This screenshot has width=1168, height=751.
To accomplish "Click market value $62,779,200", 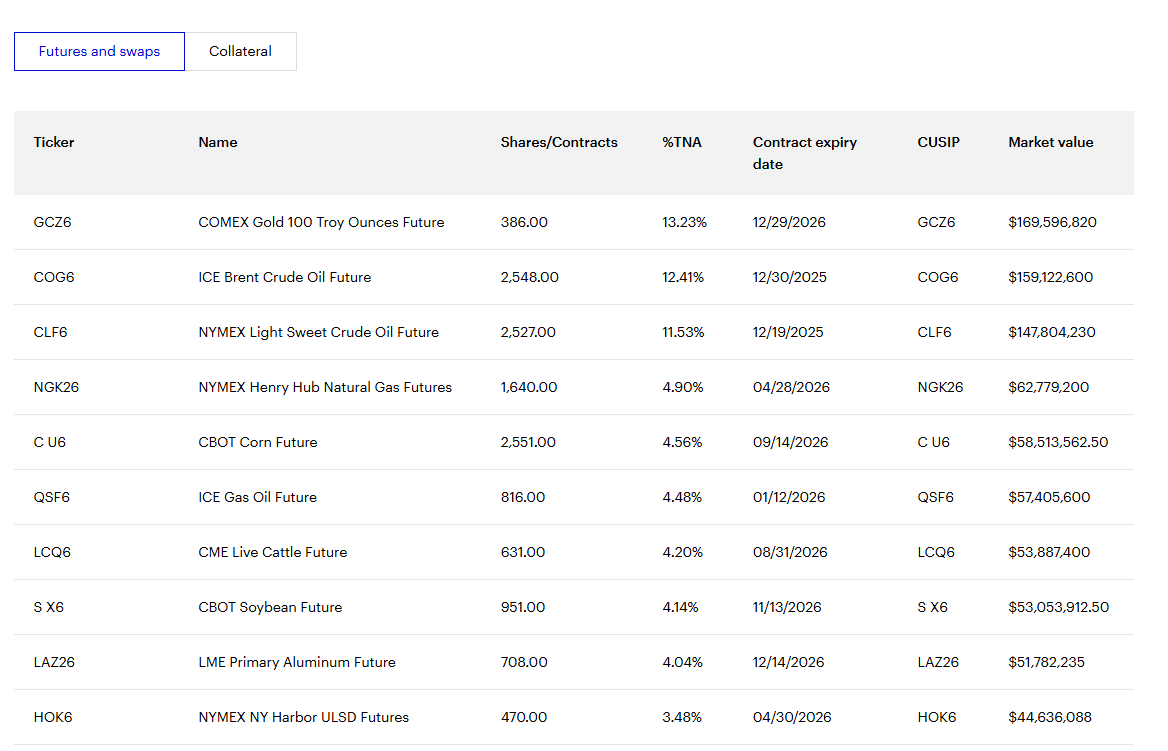I will coord(1048,387).
